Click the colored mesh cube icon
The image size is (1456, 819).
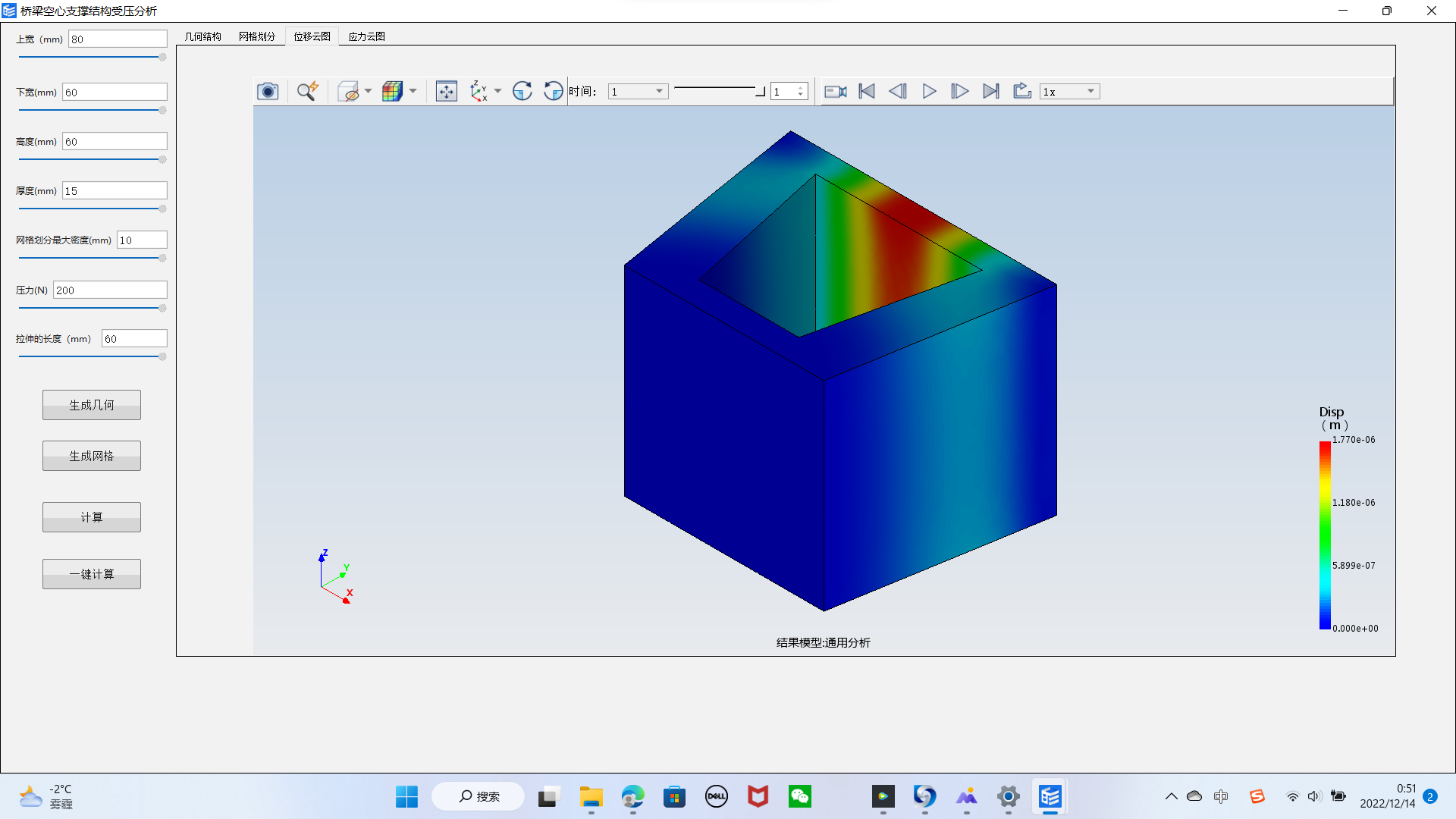392,92
